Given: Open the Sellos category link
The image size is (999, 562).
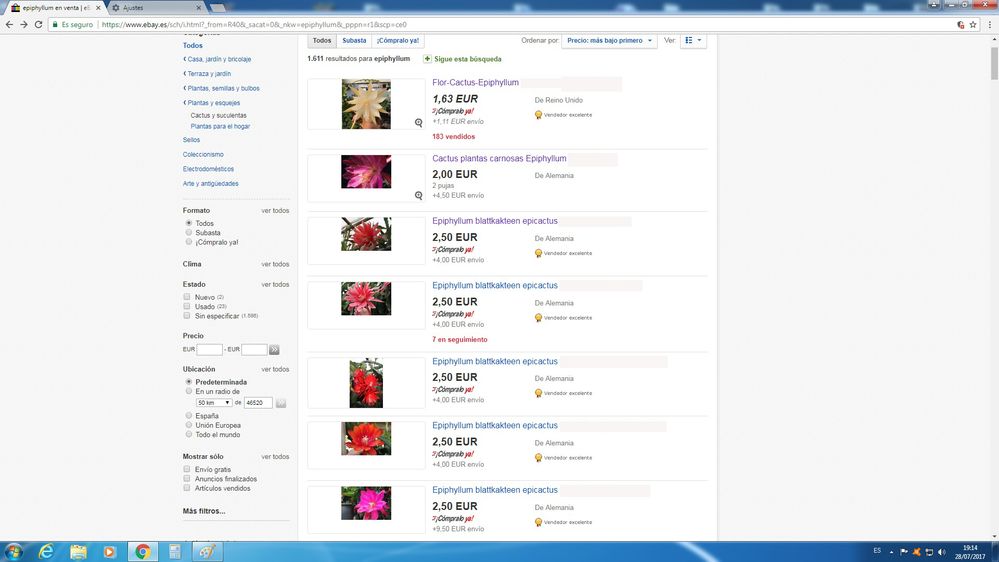Looking at the screenshot, I should coord(191,140).
